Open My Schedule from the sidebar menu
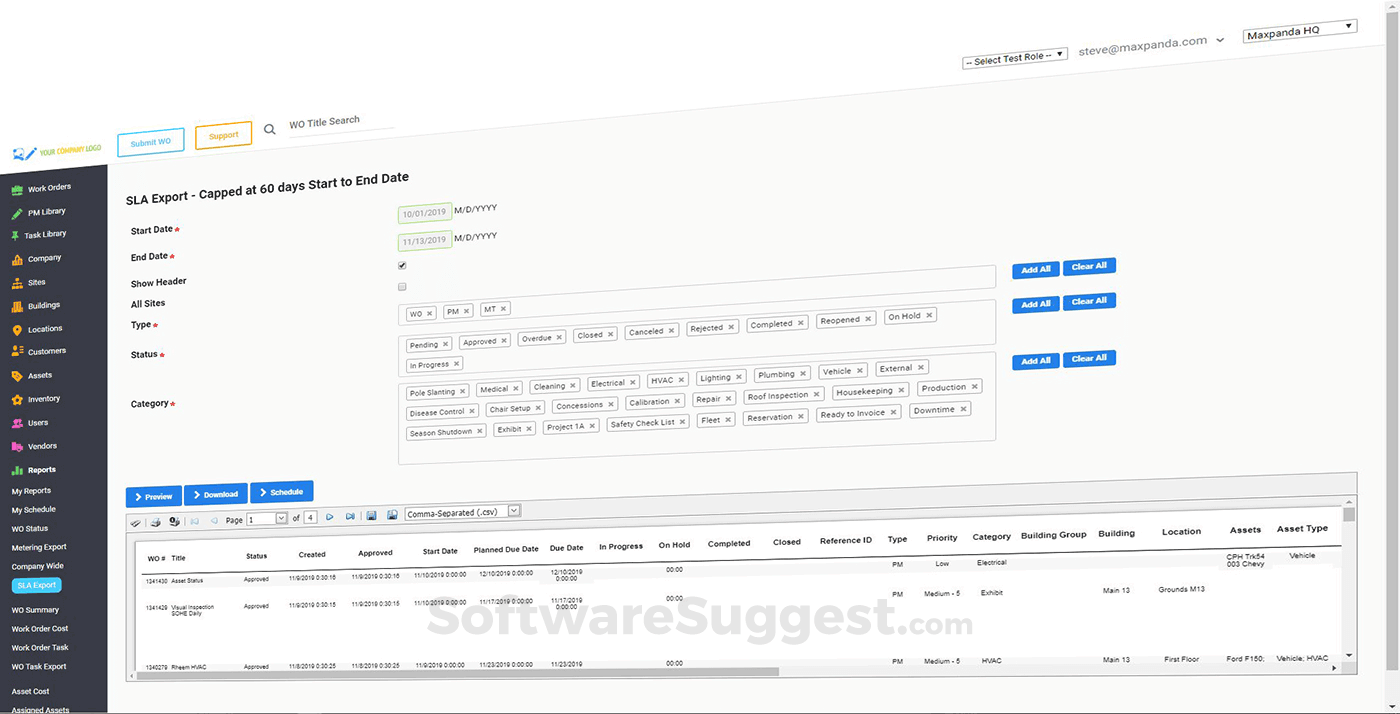Screen dimensions: 1400x714 [36, 510]
